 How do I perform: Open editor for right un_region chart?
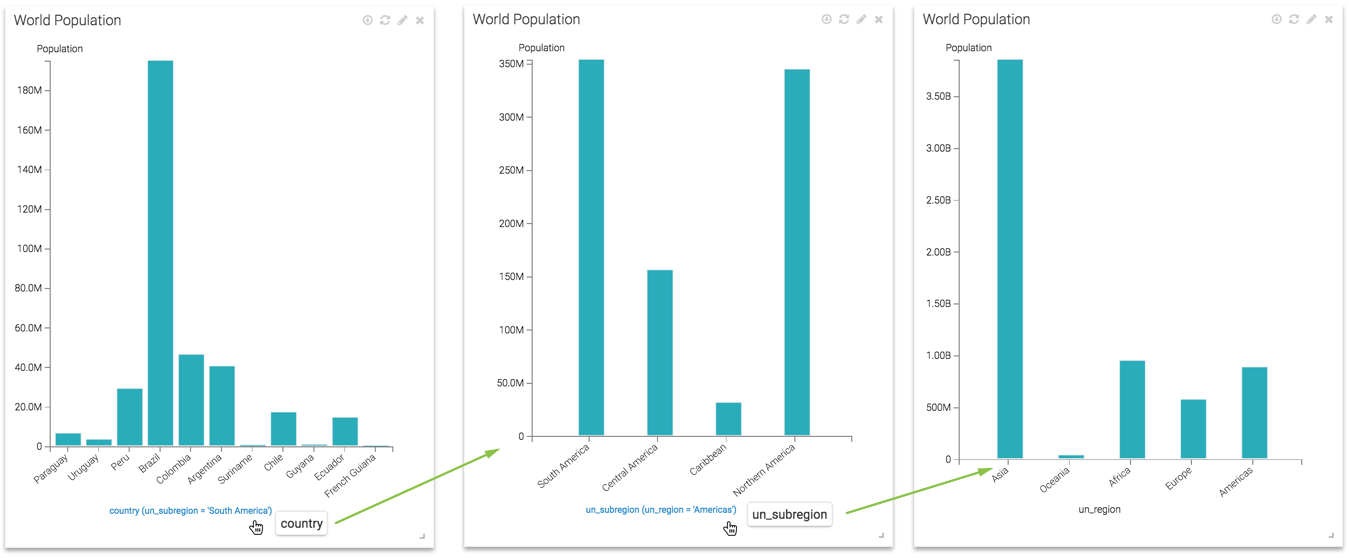(1311, 20)
